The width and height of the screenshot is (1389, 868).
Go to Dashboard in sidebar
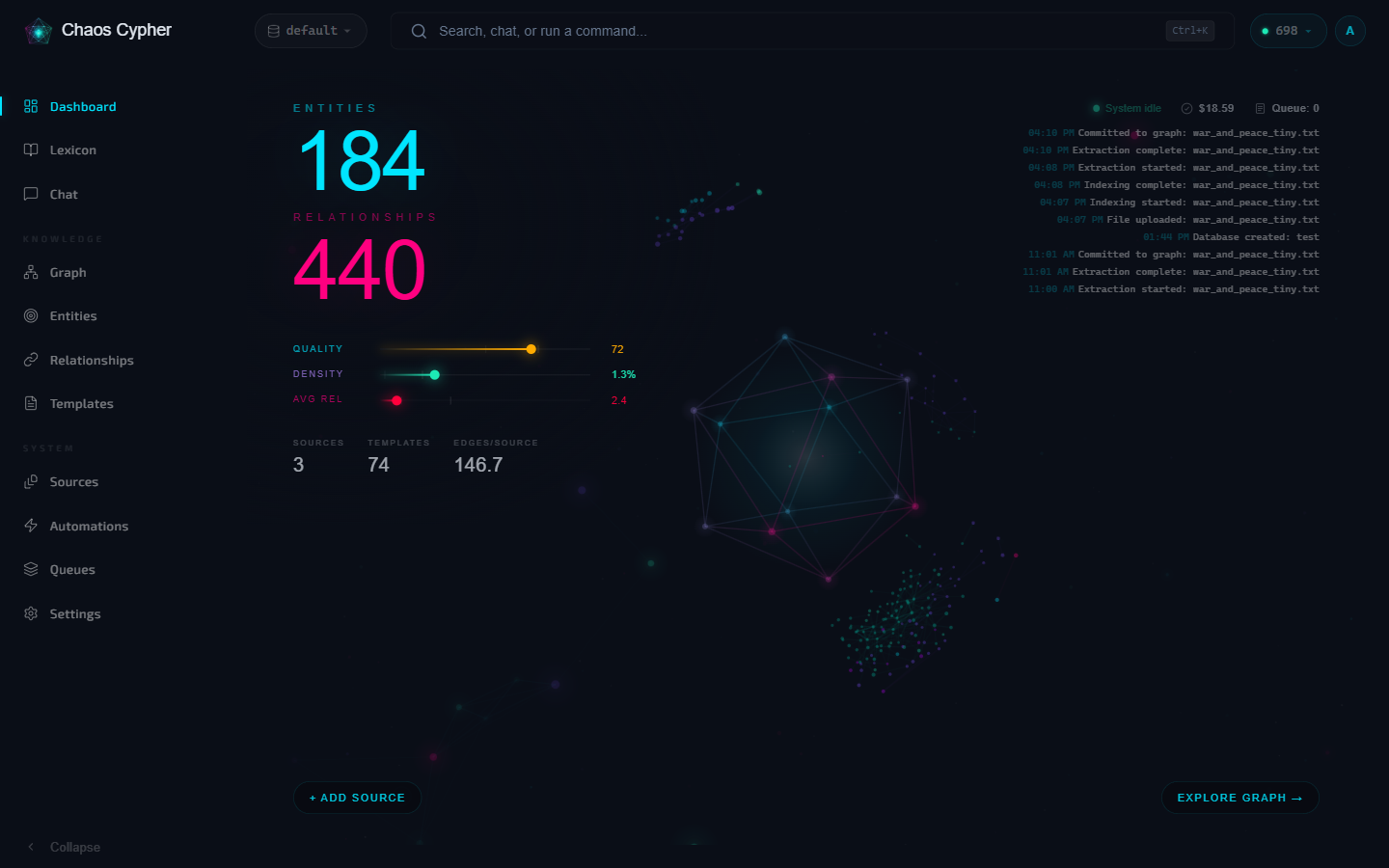83,106
